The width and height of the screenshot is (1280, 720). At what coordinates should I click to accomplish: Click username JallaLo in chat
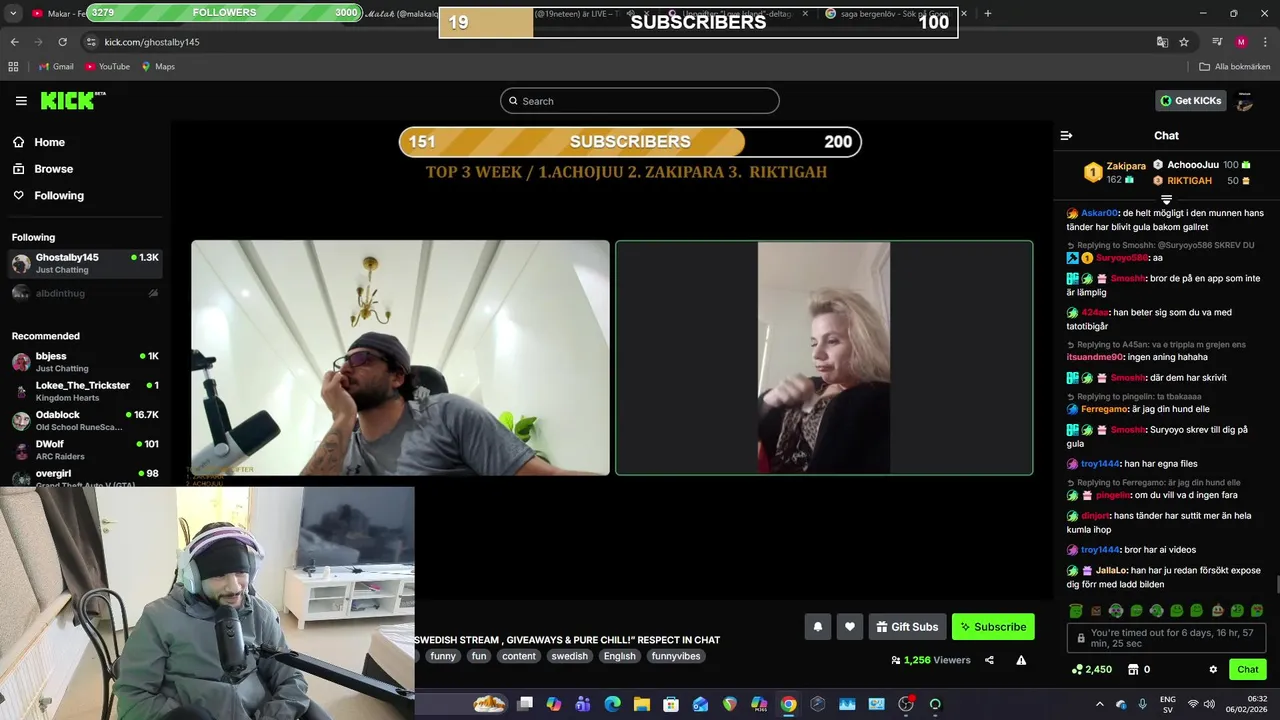click(1111, 571)
